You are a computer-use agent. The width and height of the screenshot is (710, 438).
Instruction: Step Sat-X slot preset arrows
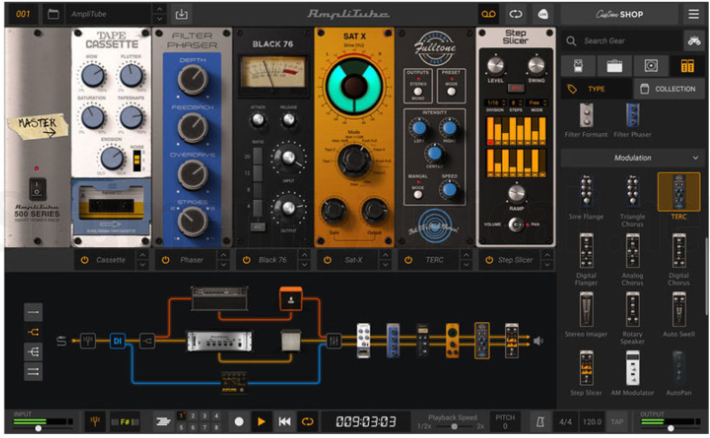(x=385, y=260)
